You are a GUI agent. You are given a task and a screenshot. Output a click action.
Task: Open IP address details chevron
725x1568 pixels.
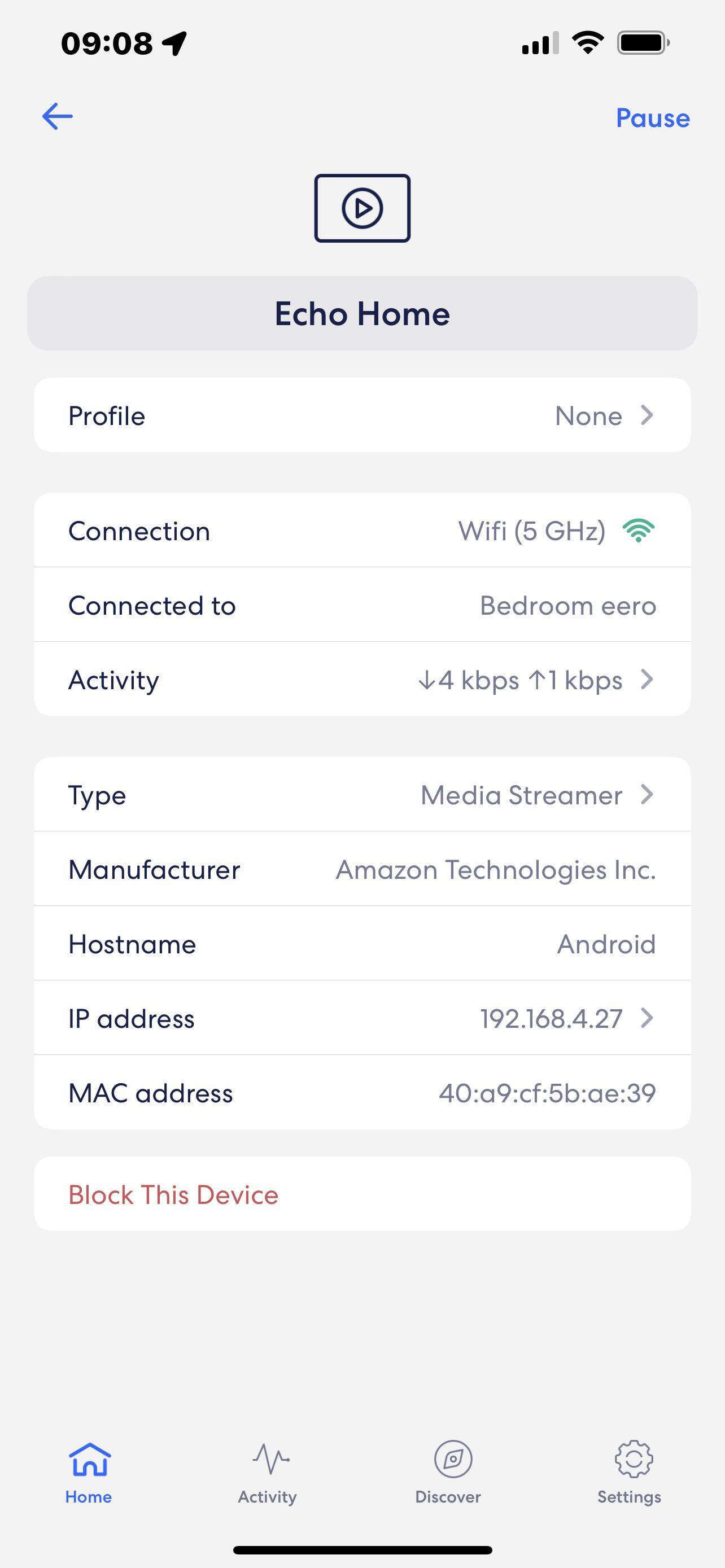[647, 1018]
